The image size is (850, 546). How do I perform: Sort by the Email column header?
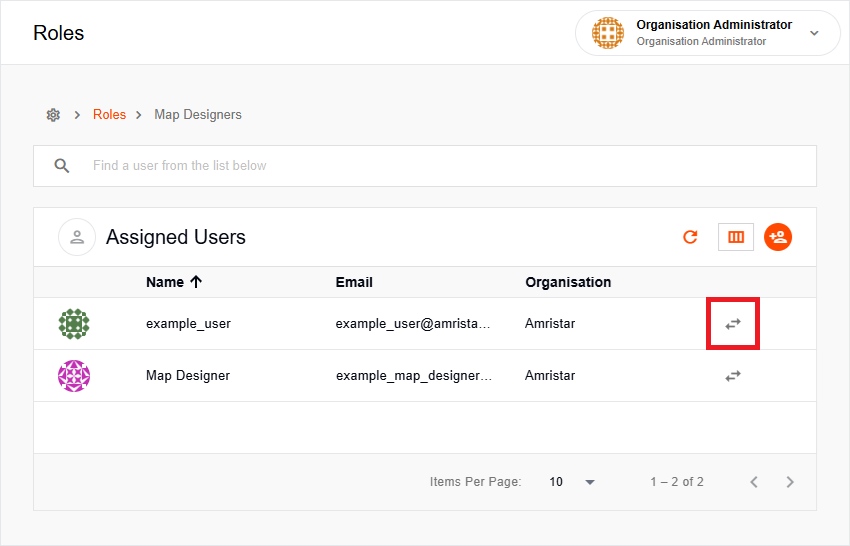coord(354,282)
